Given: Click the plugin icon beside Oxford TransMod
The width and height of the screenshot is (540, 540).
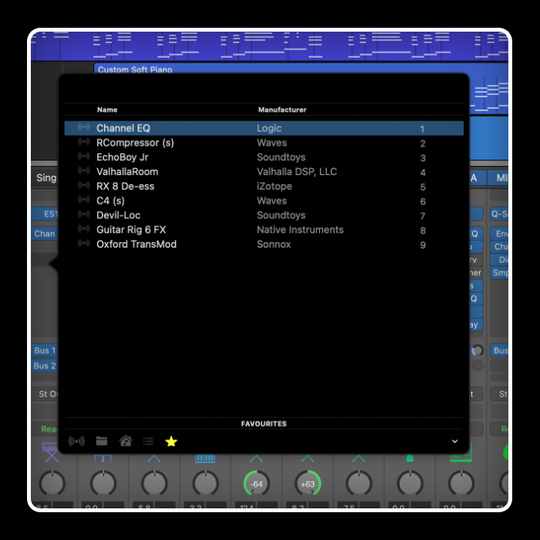Looking at the screenshot, I should 84,243.
